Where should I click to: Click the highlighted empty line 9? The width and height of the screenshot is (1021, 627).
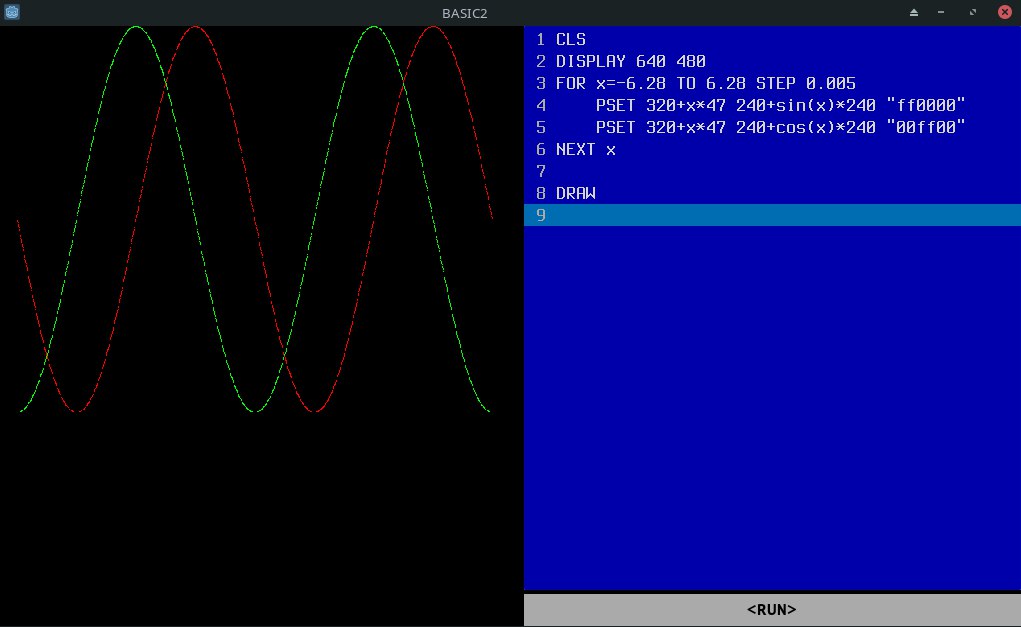pos(772,215)
